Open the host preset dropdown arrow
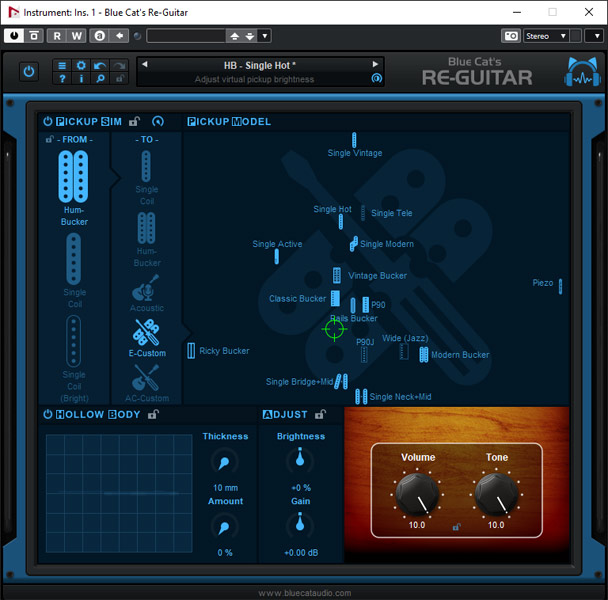 pyautogui.click(x=264, y=36)
